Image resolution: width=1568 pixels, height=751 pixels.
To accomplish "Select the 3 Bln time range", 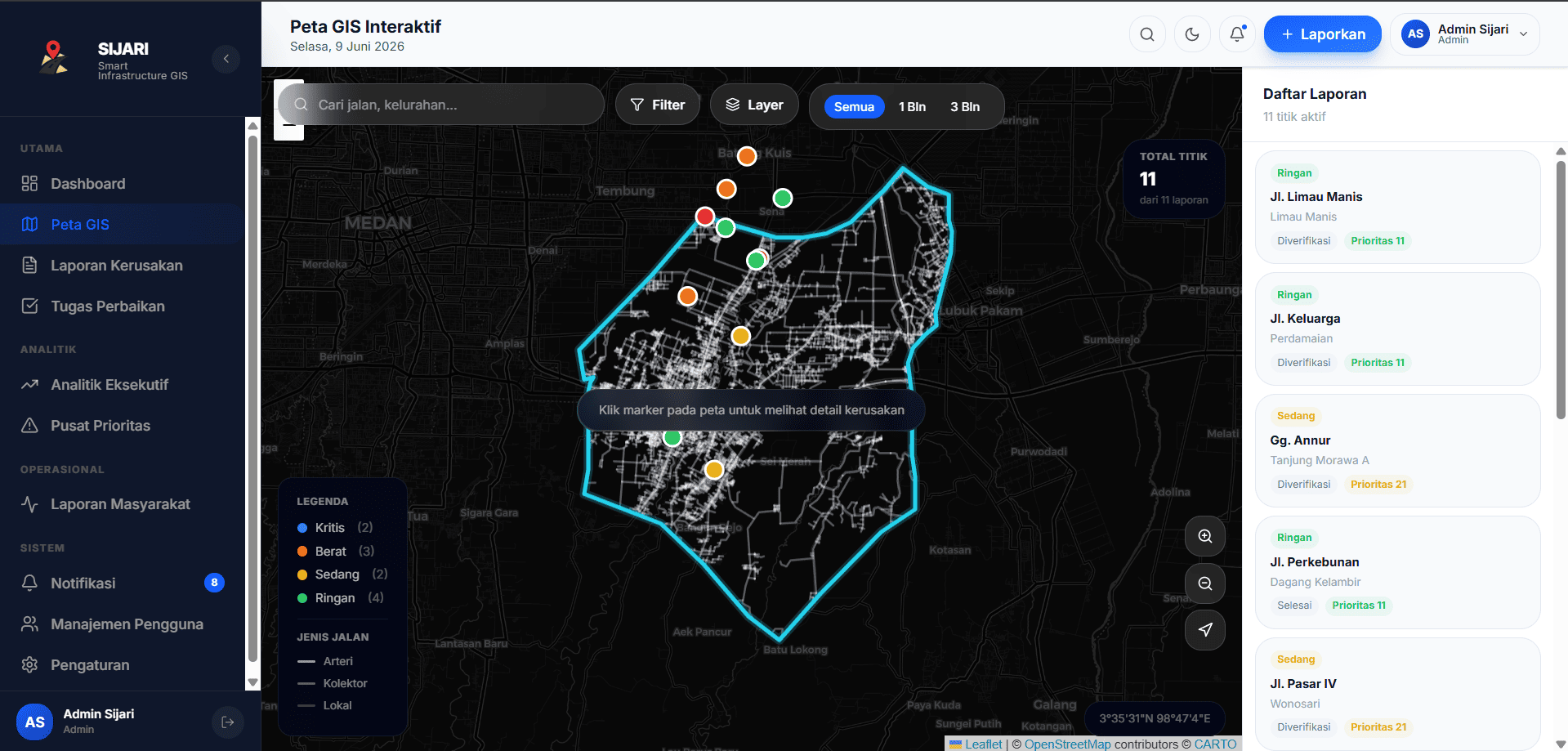I will coord(965,107).
